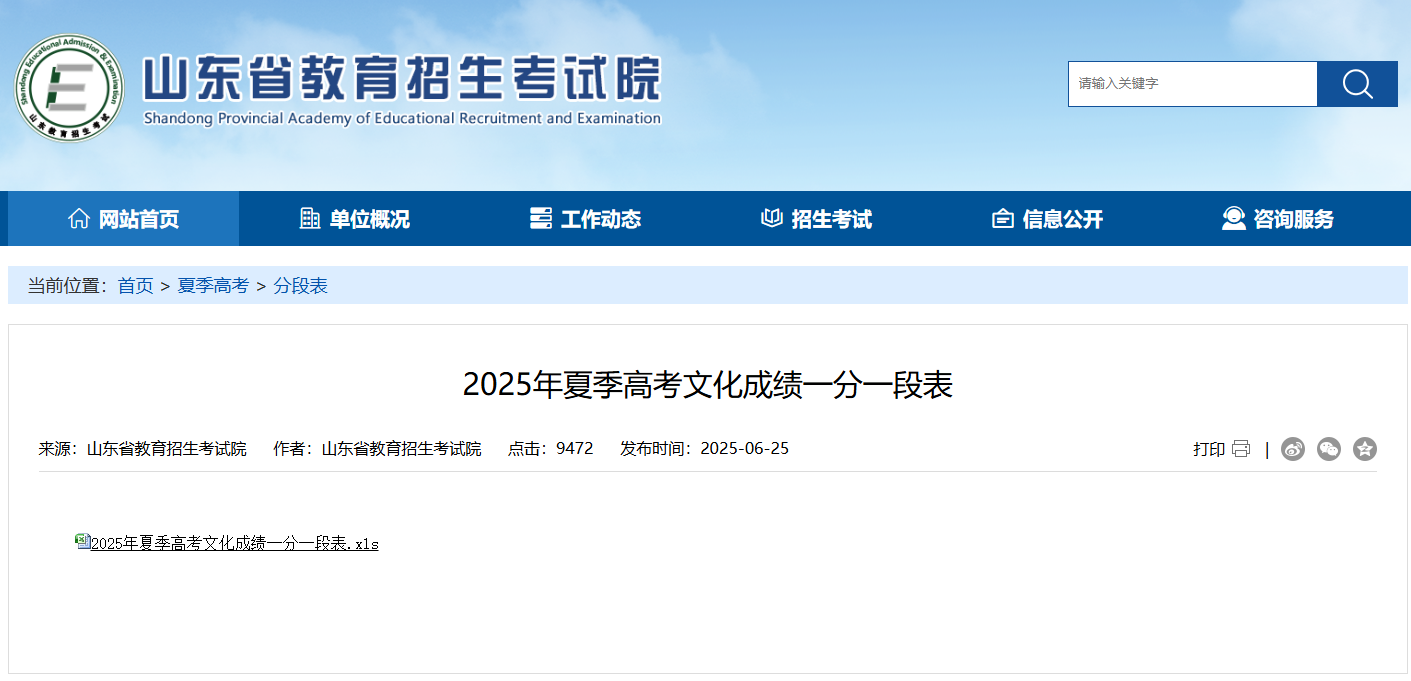The image size is (1411, 681).
Task: Click the home icon in 网站首页
Action: pos(79,218)
